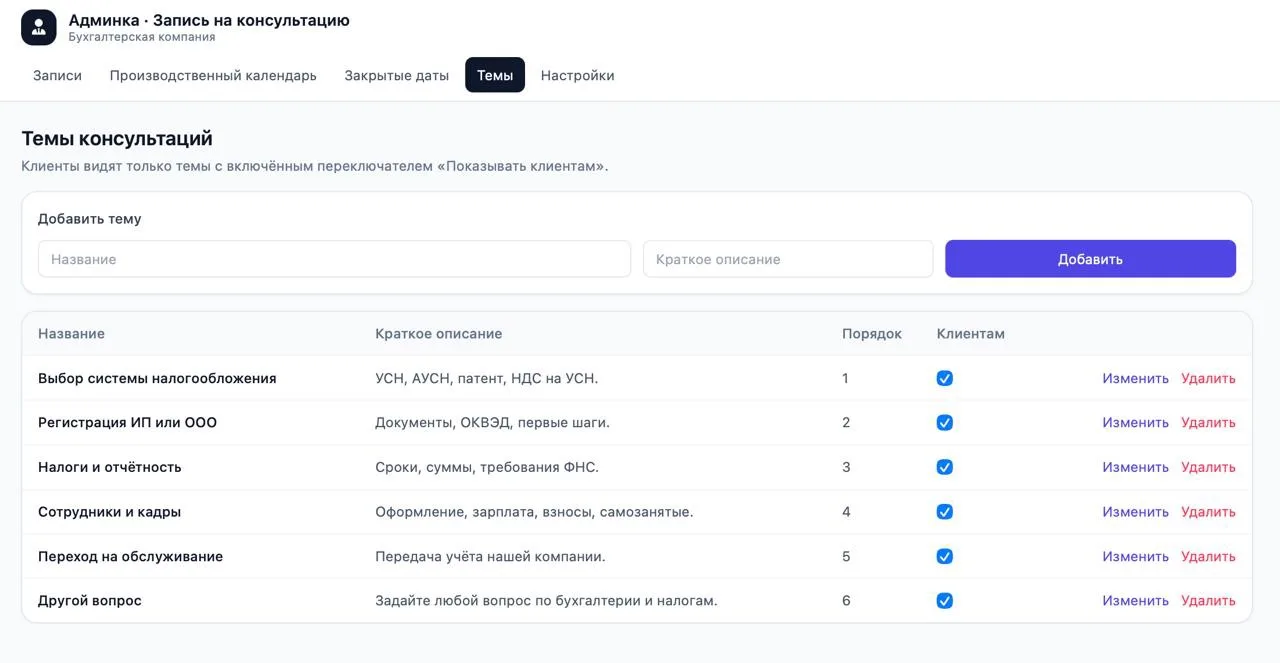Edit the Сотрудники и кадры topic
Viewport: 1280px width, 663px height.
click(1135, 512)
